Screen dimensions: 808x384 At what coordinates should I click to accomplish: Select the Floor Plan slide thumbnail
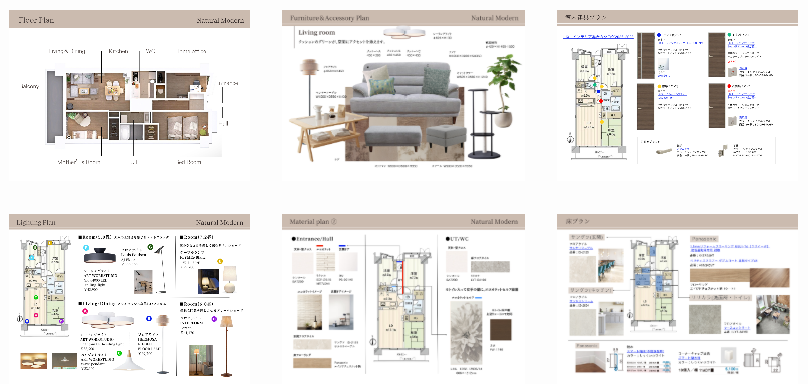(x=129, y=96)
